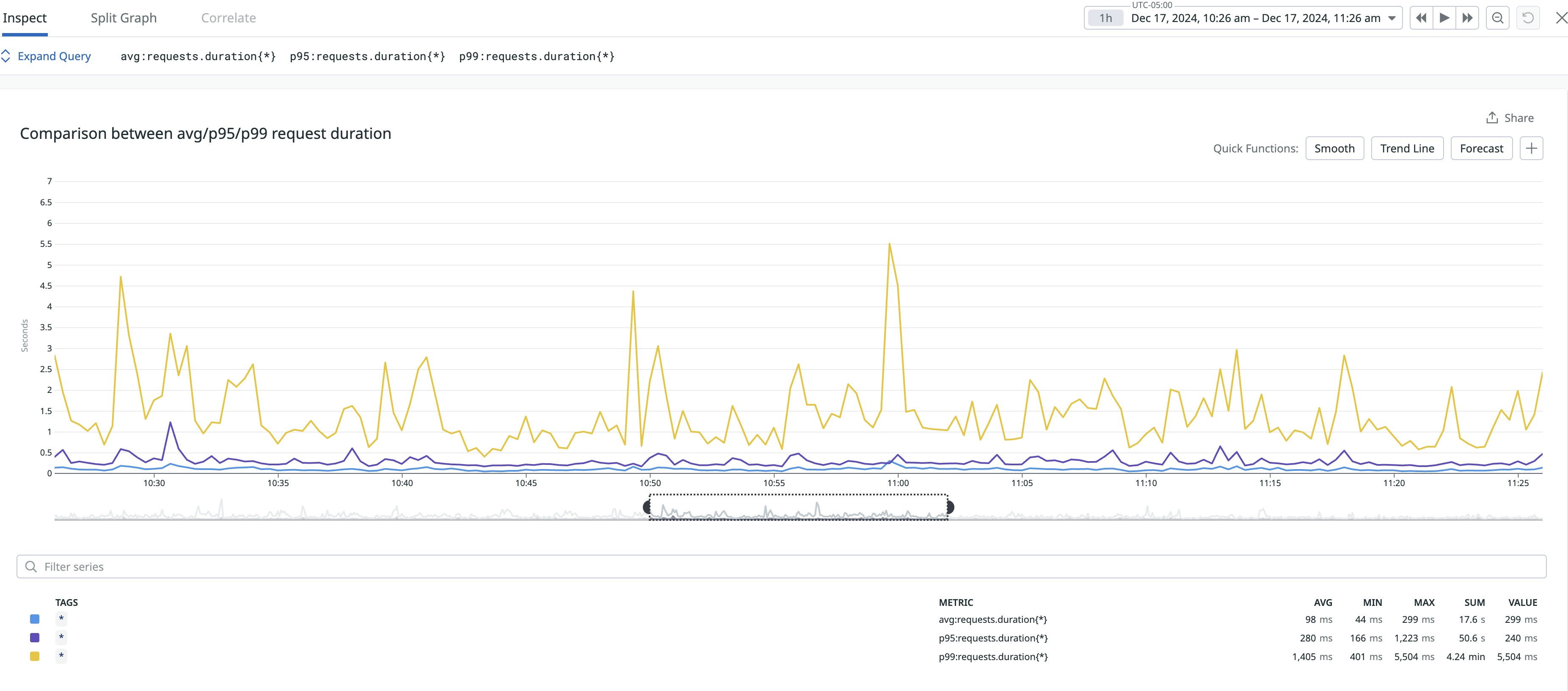Click the fast-forward time range icon

(x=1468, y=18)
